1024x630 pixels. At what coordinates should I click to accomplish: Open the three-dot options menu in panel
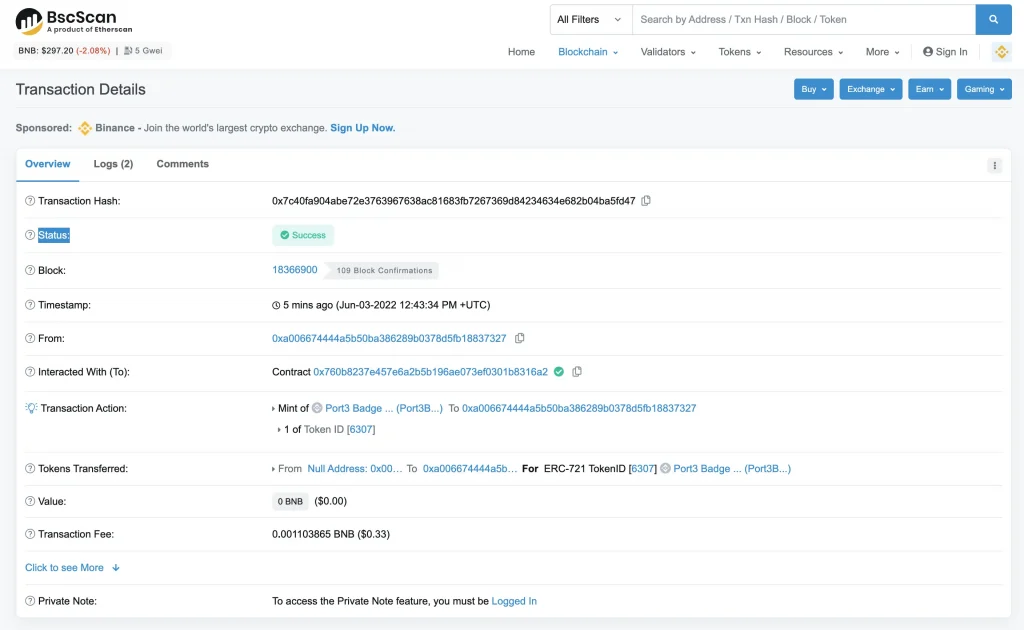point(994,166)
